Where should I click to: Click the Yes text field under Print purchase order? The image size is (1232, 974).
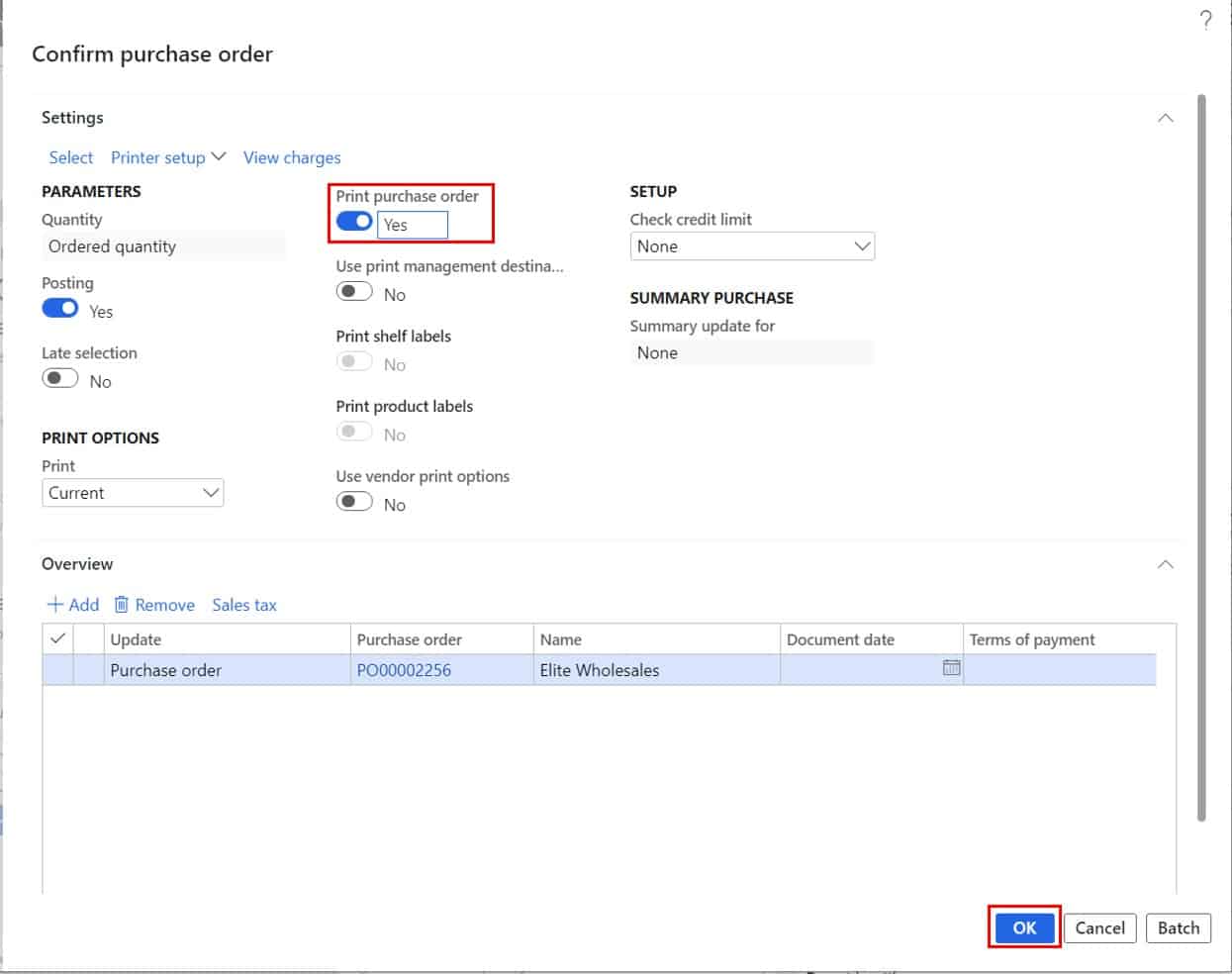coord(413,225)
